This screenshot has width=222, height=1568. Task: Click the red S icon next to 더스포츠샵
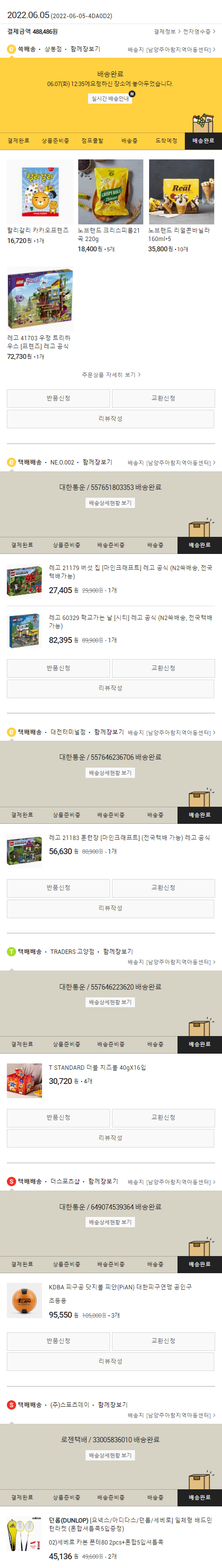11,1181
